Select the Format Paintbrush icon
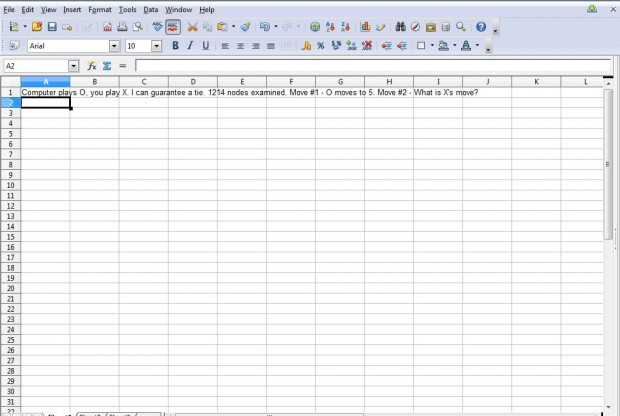Image resolution: width=620 pixels, height=416 pixels. tap(245, 27)
